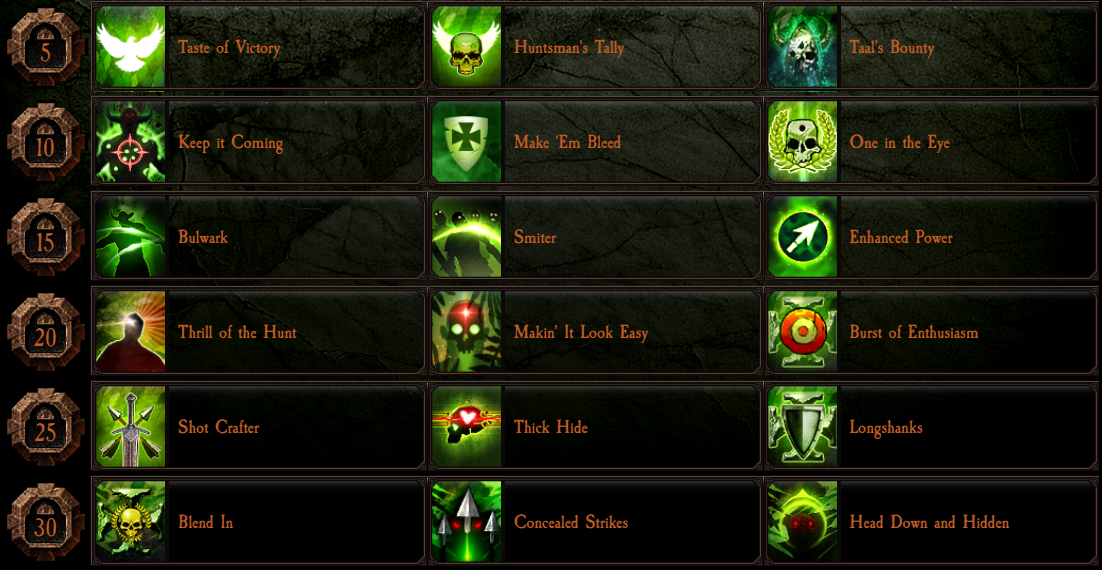The width and height of the screenshot is (1102, 570).
Task: Select the arrow Enhanced Power icon
Action: 803,237
